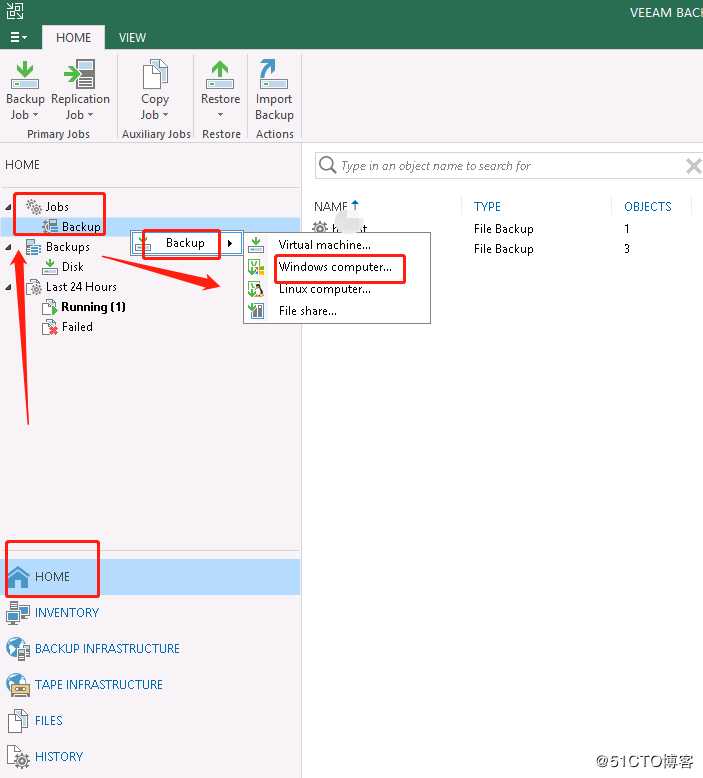Click the Backups tree icon
Screen dimensions: 703x778
[x=33, y=247]
